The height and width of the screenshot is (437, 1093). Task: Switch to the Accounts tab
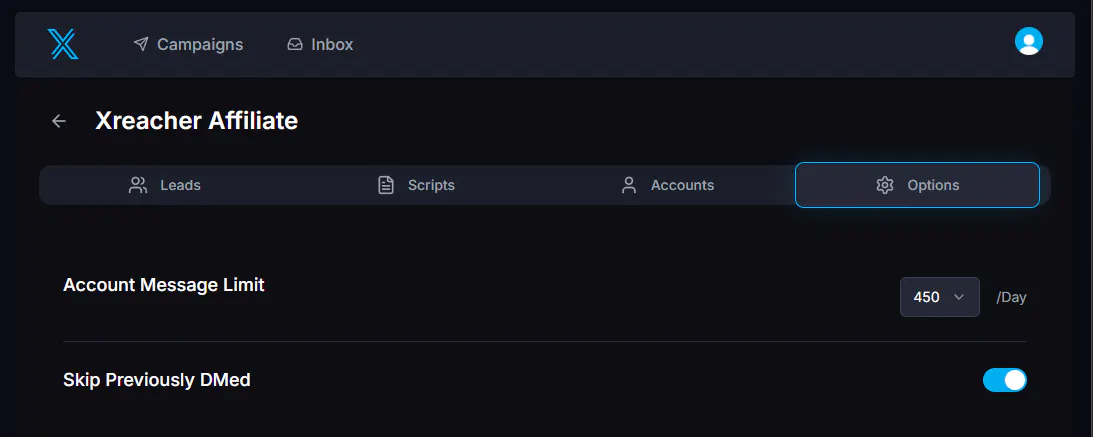pyautogui.click(x=667, y=185)
